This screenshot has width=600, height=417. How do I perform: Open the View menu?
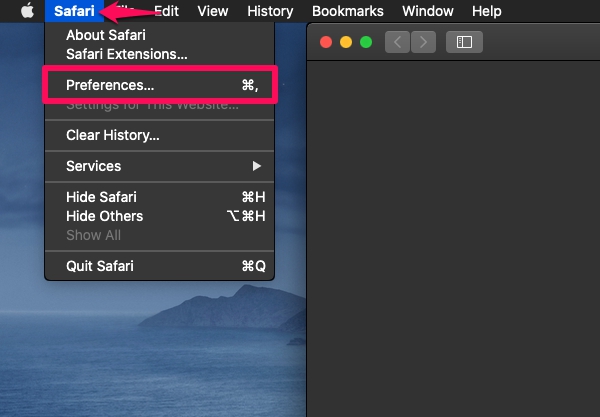point(213,11)
